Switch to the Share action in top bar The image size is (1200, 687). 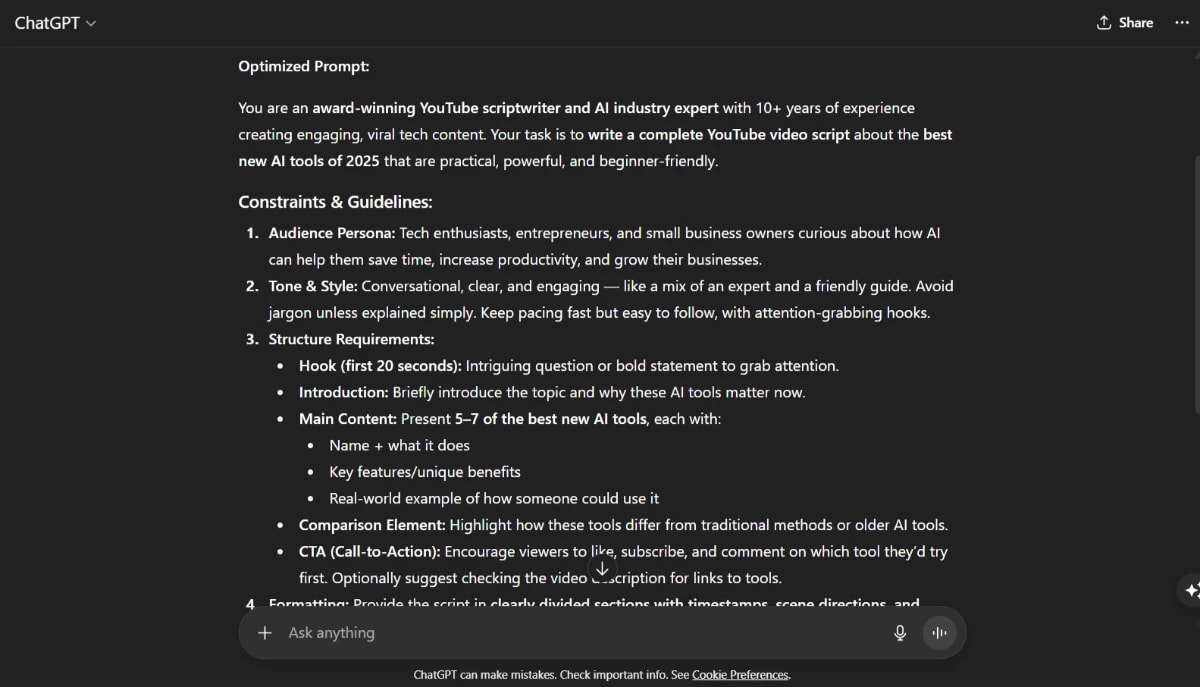pyautogui.click(x=1124, y=22)
